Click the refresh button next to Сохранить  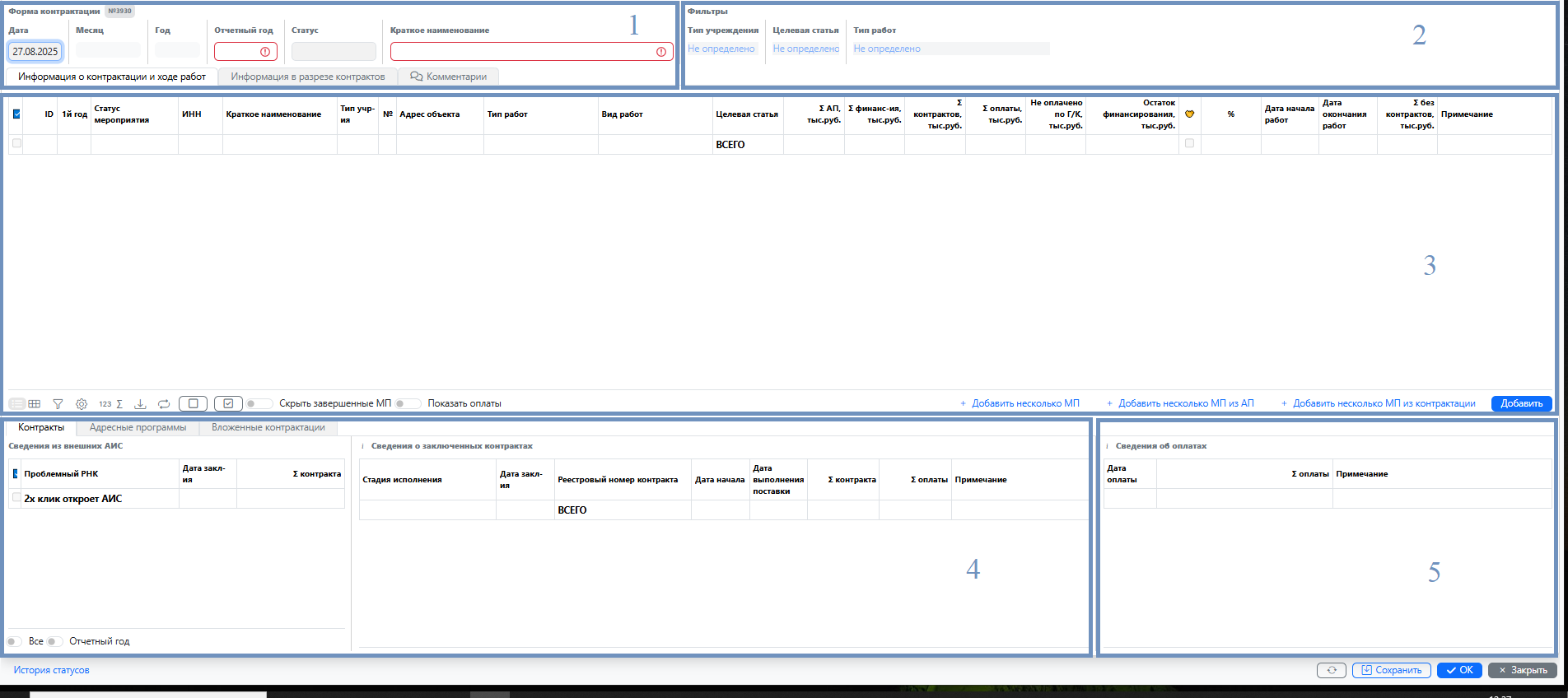[x=1331, y=670]
